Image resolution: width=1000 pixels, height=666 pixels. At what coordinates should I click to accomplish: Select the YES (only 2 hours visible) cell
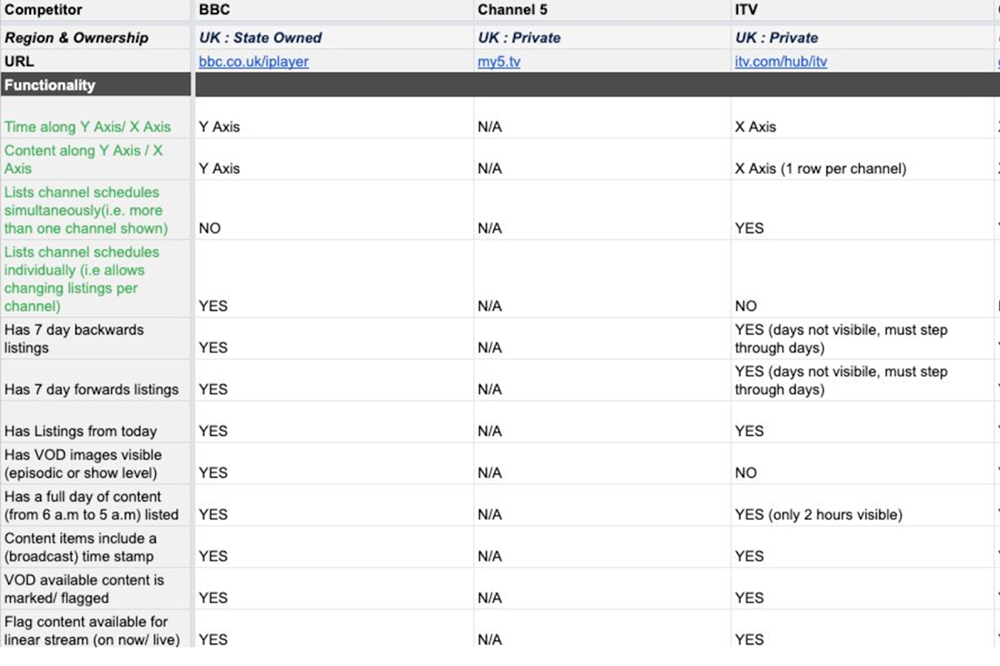[x=863, y=506]
